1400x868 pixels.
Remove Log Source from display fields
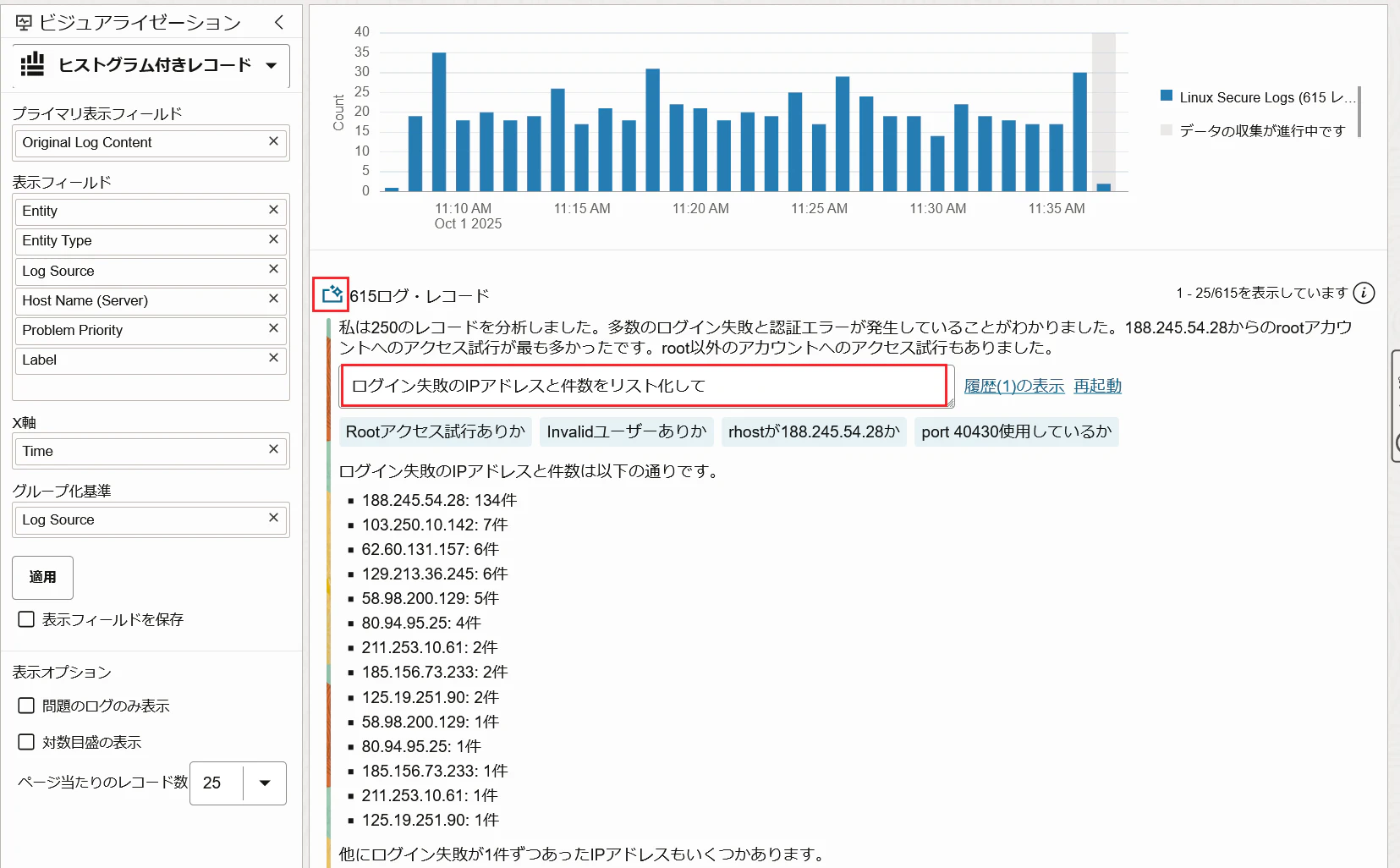[273, 269]
